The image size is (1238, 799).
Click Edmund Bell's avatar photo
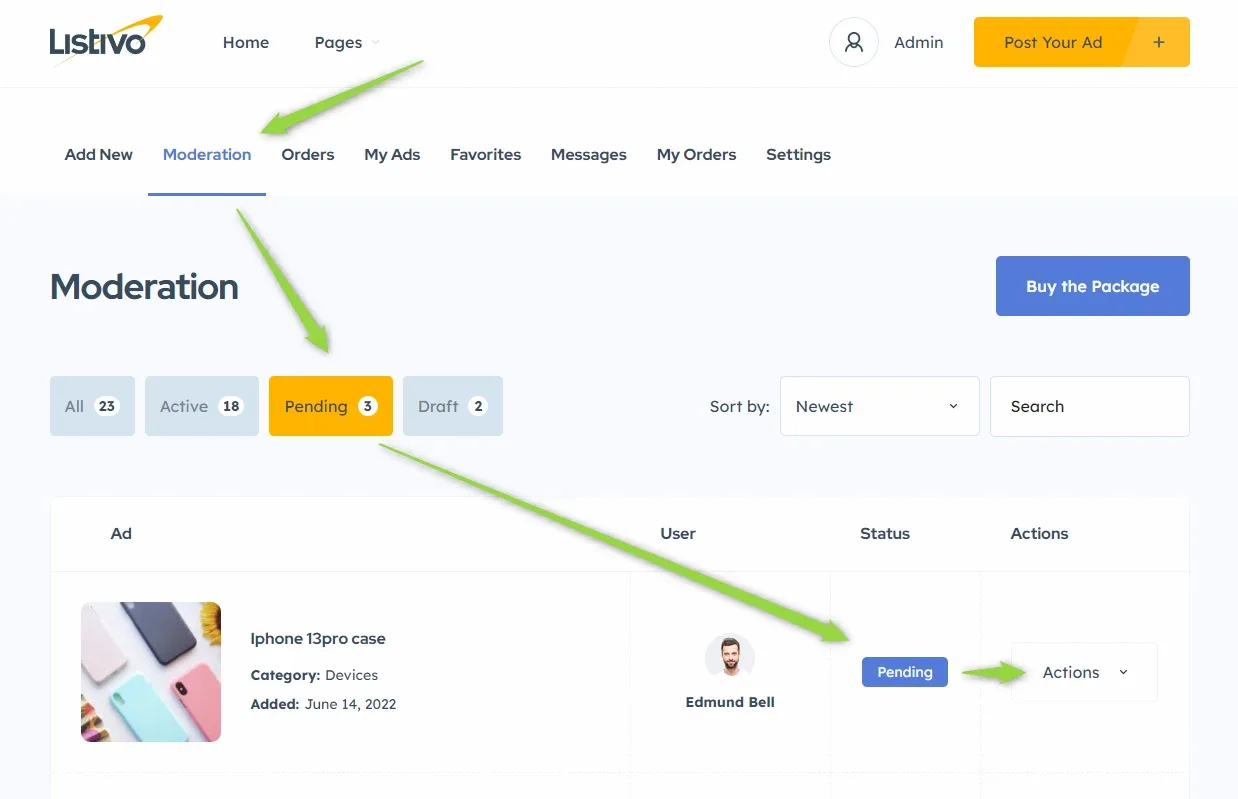[730, 659]
